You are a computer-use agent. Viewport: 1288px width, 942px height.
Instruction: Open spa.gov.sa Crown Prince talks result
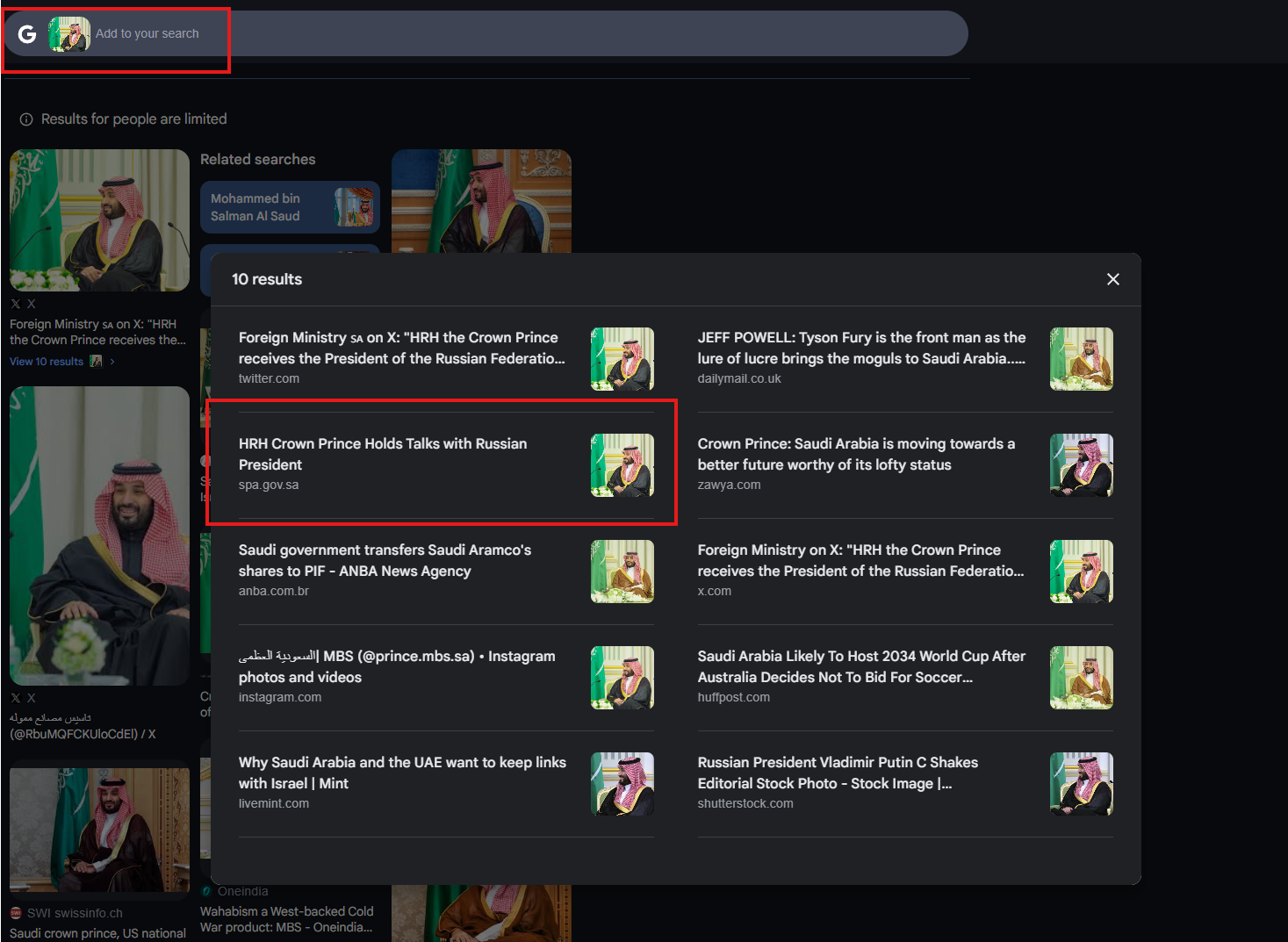tap(446, 464)
